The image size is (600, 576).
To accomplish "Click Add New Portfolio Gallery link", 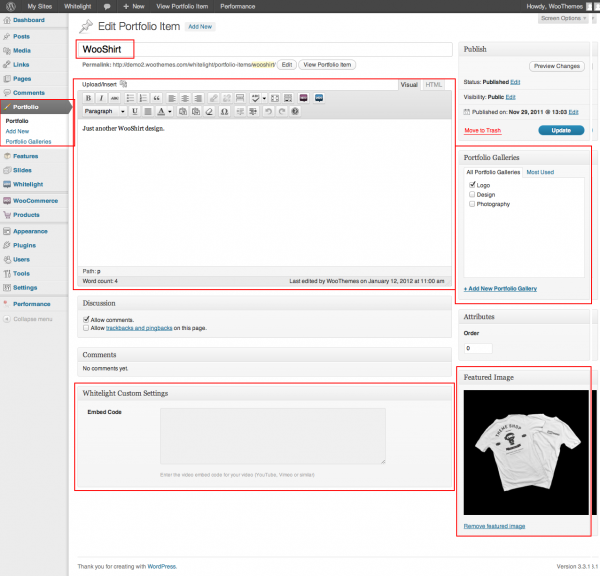I will [x=500, y=289].
